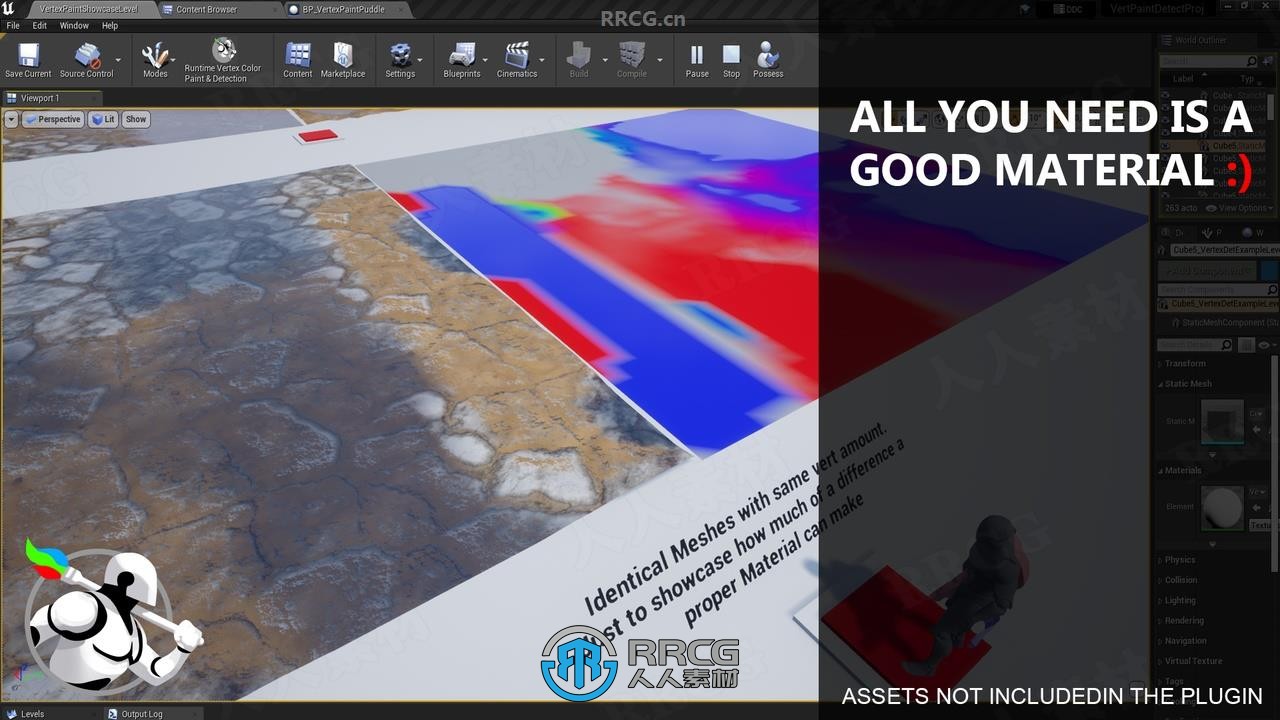Open the Help menu
1280x720 pixels.
click(110, 26)
